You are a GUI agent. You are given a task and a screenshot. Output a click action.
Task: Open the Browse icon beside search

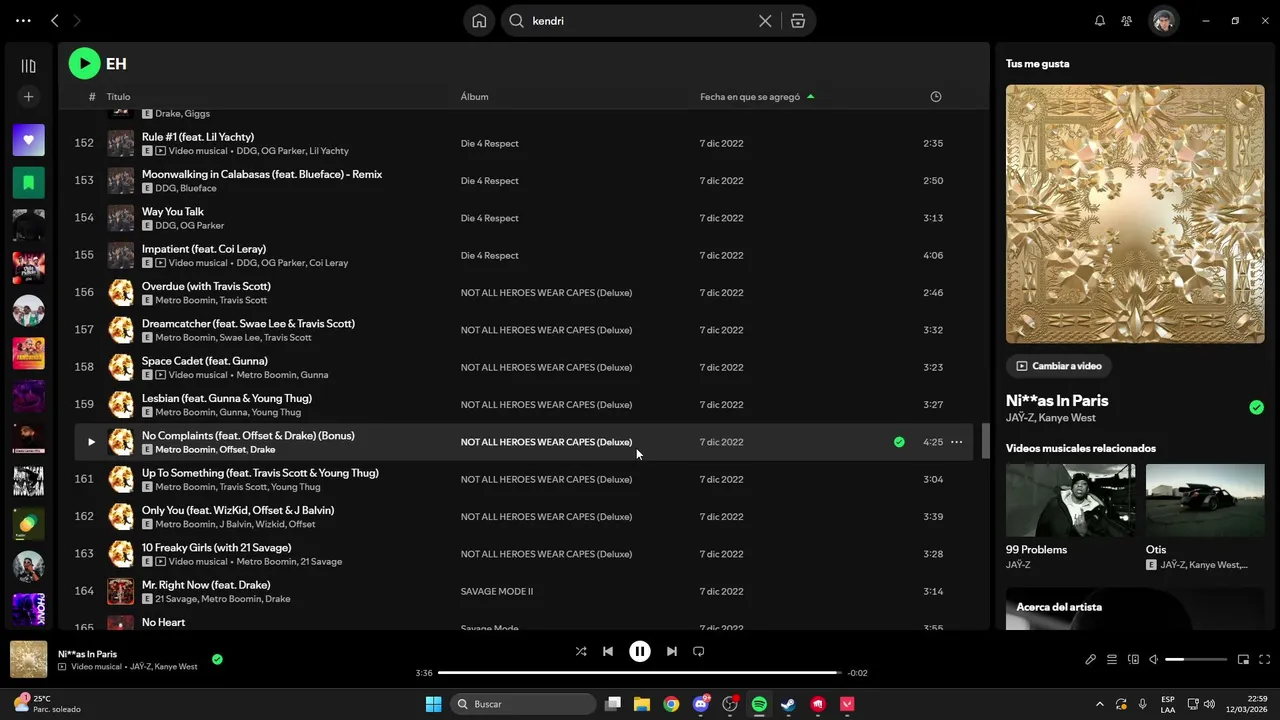(798, 20)
